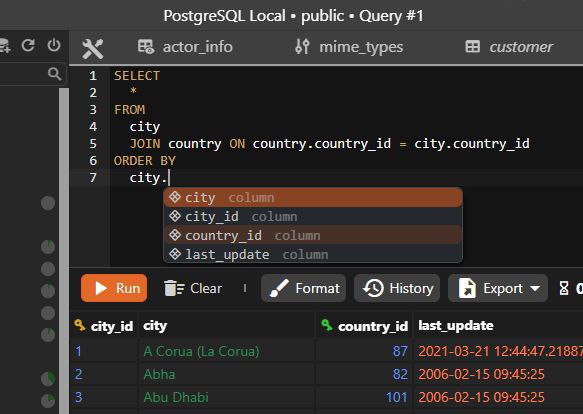Switch to the mime_types tab
The width and height of the screenshot is (583, 414).
(x=349, y=47)
